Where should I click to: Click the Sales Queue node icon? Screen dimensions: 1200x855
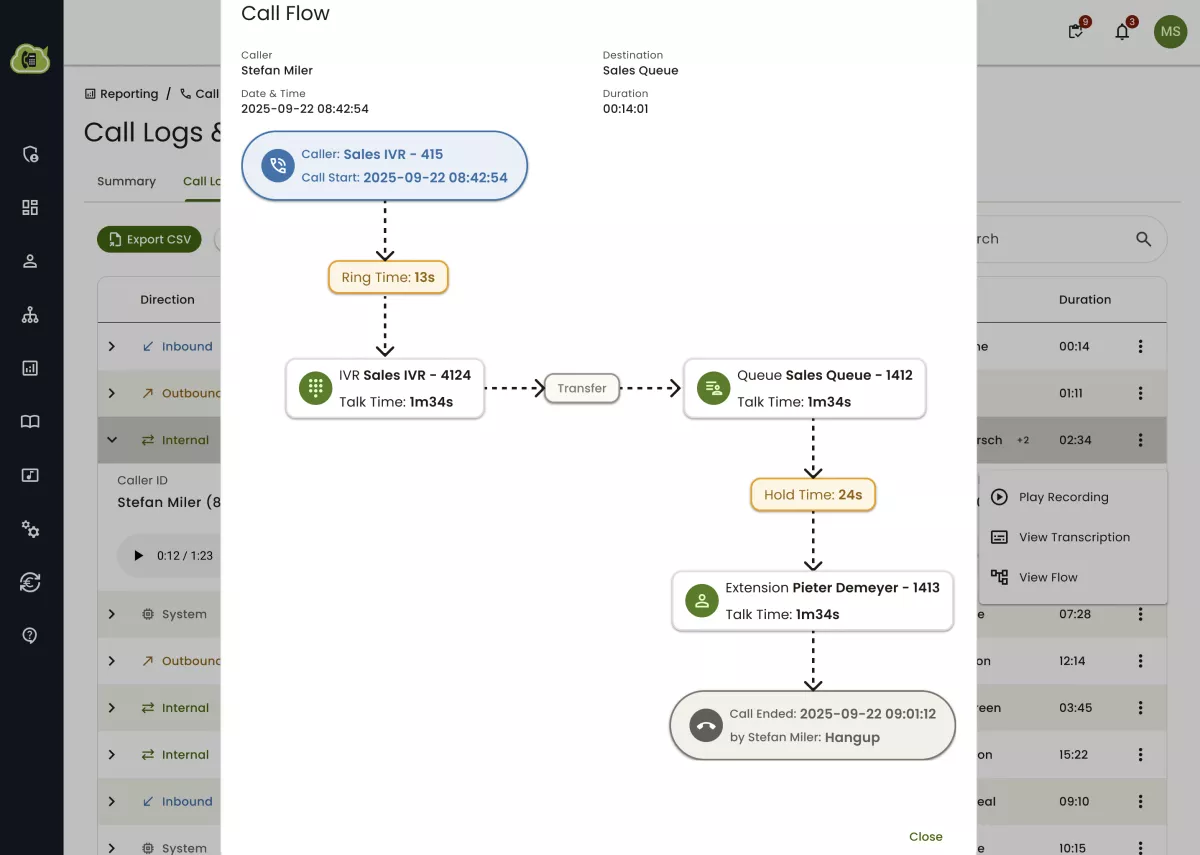[713, 388]
